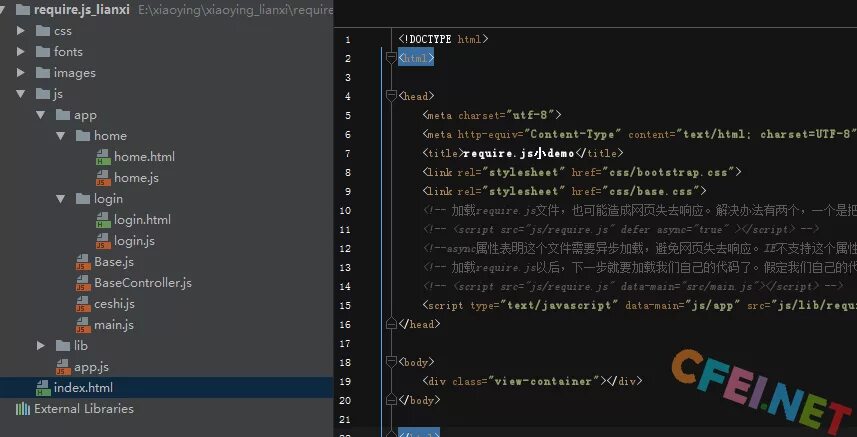Select ceshi.js in project tree
Image resolution: width=857 pixels, height=437 pixels.
[114, 304]
